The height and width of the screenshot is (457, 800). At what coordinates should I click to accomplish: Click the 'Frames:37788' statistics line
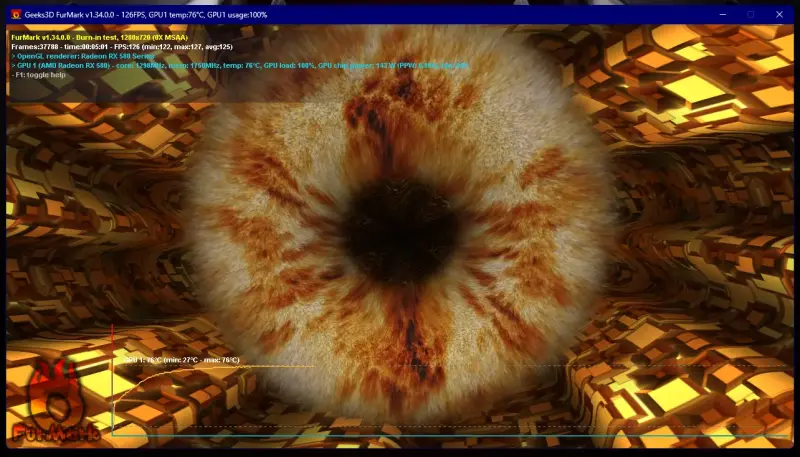pos(122,46)
